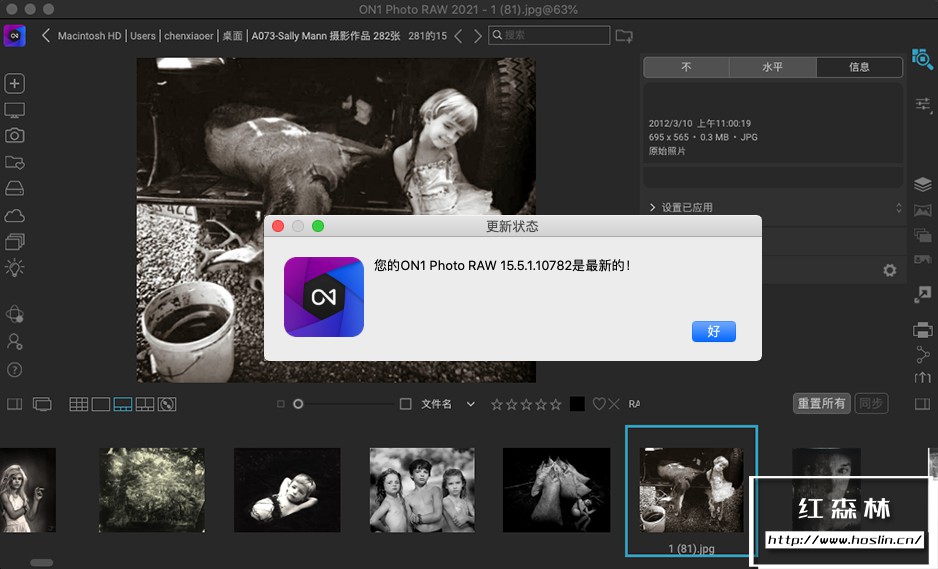
Task: Open the help question mark icon
Action: (x=14, y=370)
